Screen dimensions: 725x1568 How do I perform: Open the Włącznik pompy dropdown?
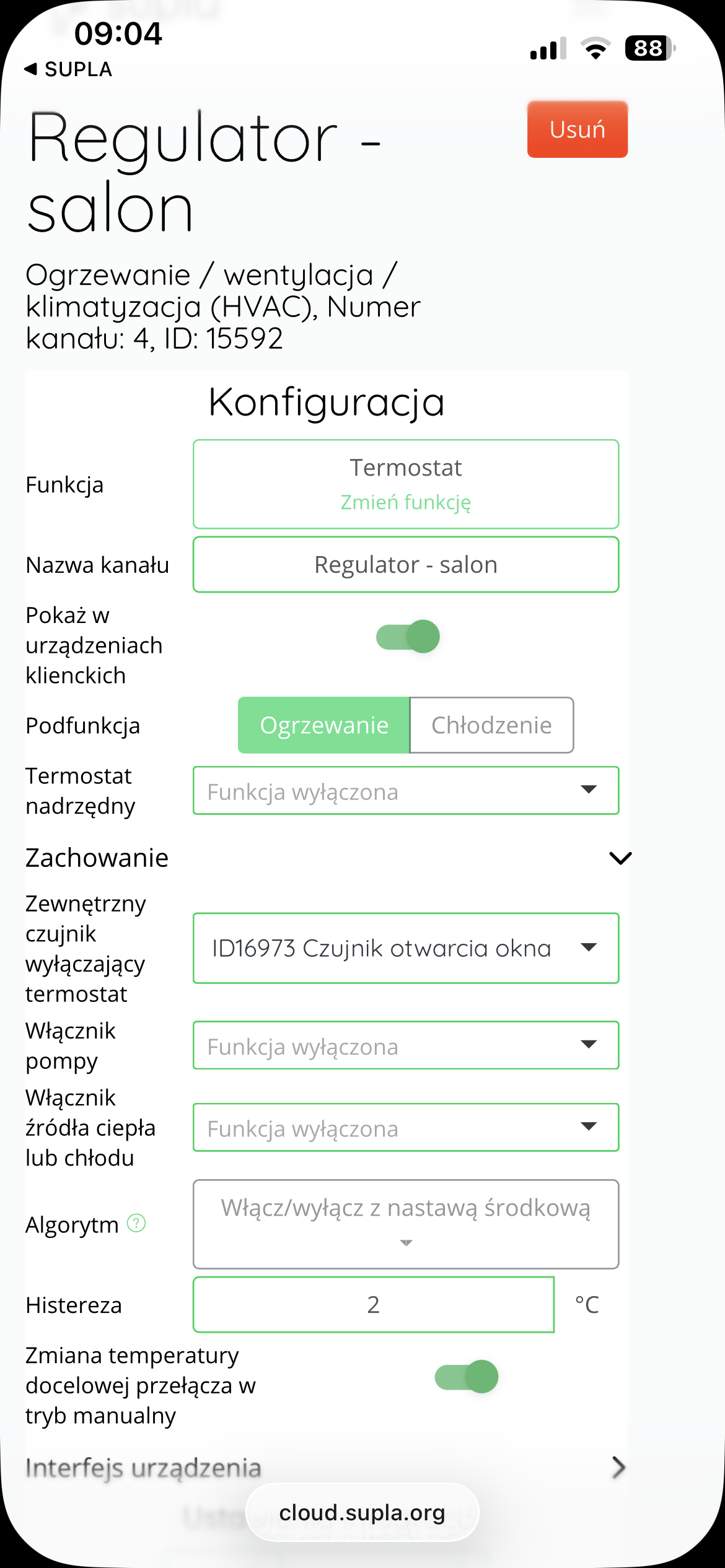coord(406,1045)
